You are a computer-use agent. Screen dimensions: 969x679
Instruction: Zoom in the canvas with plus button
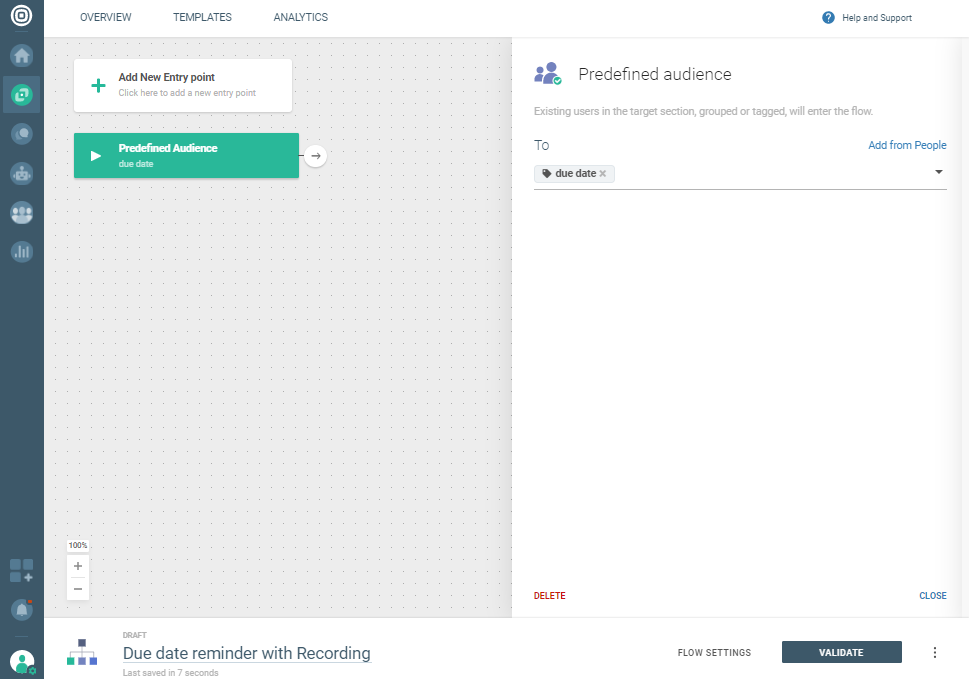click(78, 566)
